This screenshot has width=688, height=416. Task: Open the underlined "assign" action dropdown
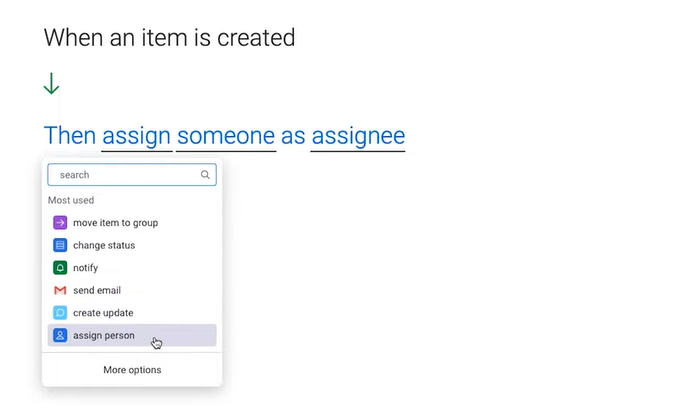136,136
